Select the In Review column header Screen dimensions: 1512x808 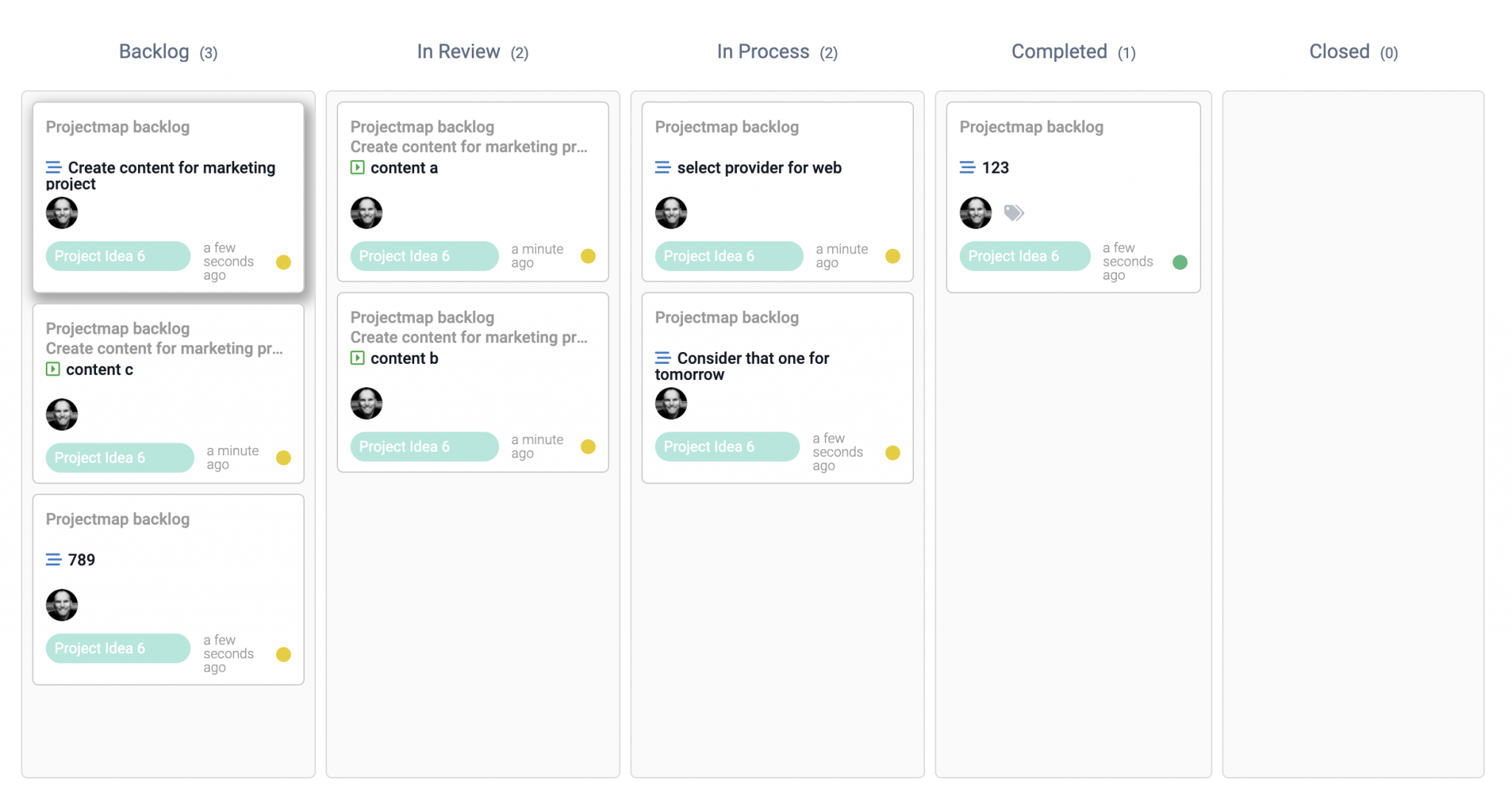click(472, 52)
